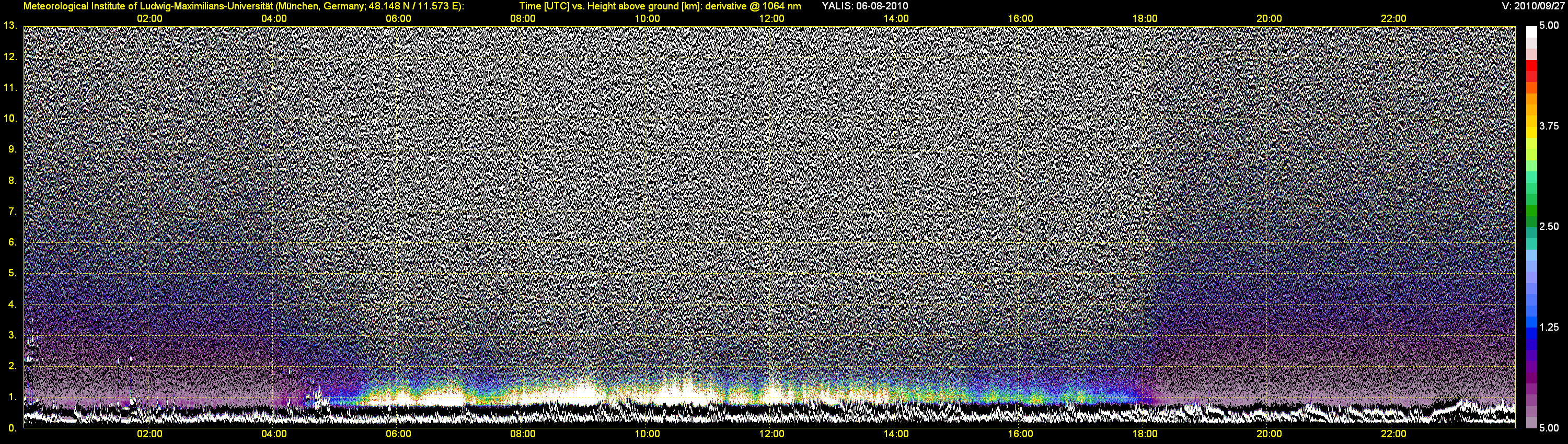Image resolution: width=1568 pixels, height=444 pixels.
Task: Click the 'V: 2010/09/27' version label
Action: pos(1534,6)
